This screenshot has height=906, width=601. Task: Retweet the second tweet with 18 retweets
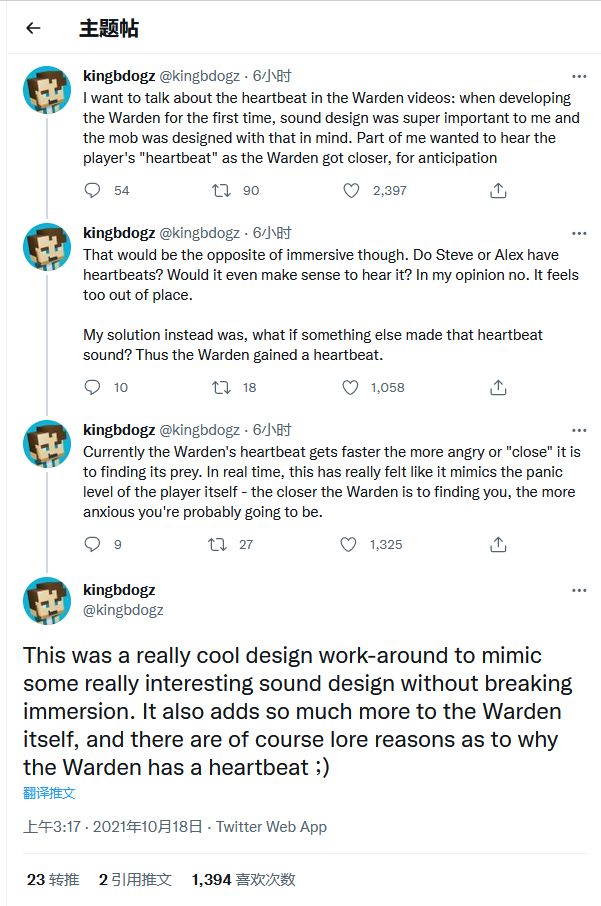coord(220,387)
